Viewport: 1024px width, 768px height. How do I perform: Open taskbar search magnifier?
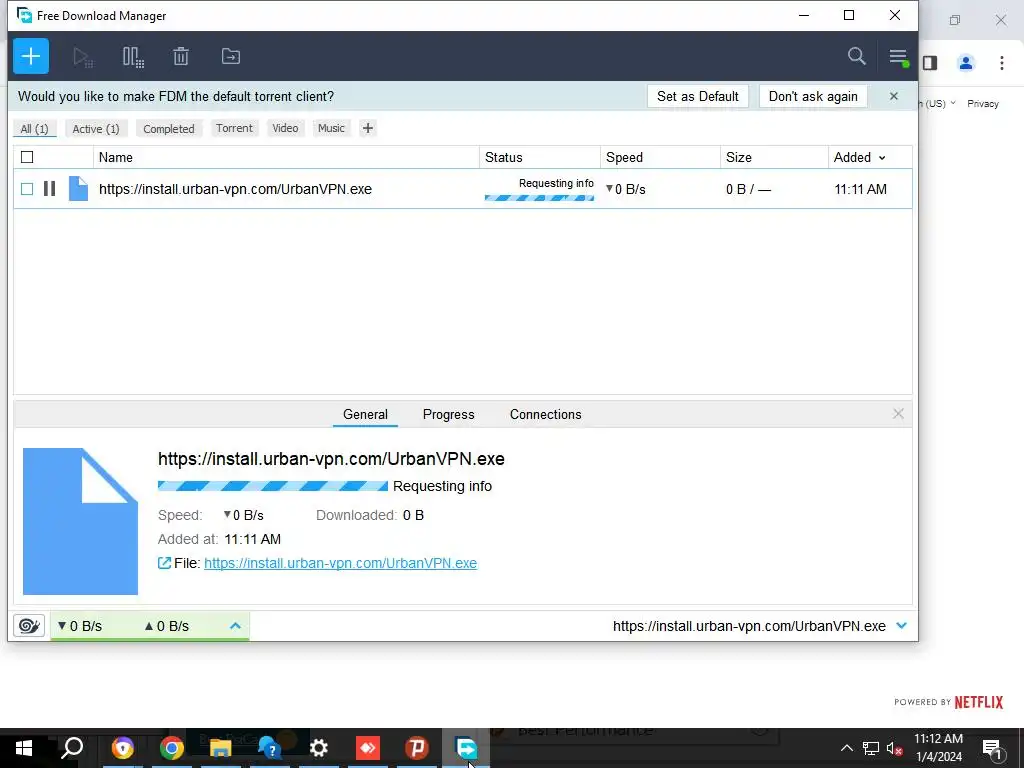pos(72,748)
